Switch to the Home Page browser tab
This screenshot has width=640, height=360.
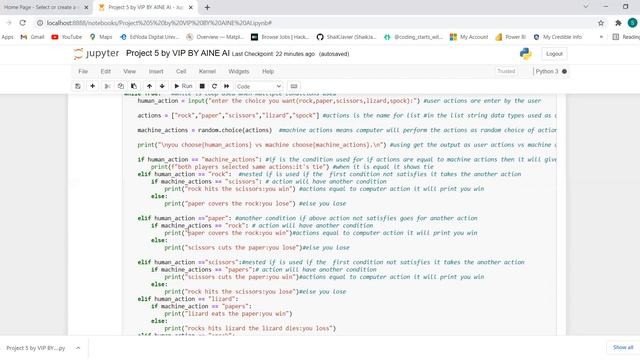click(x=40, y=7)
